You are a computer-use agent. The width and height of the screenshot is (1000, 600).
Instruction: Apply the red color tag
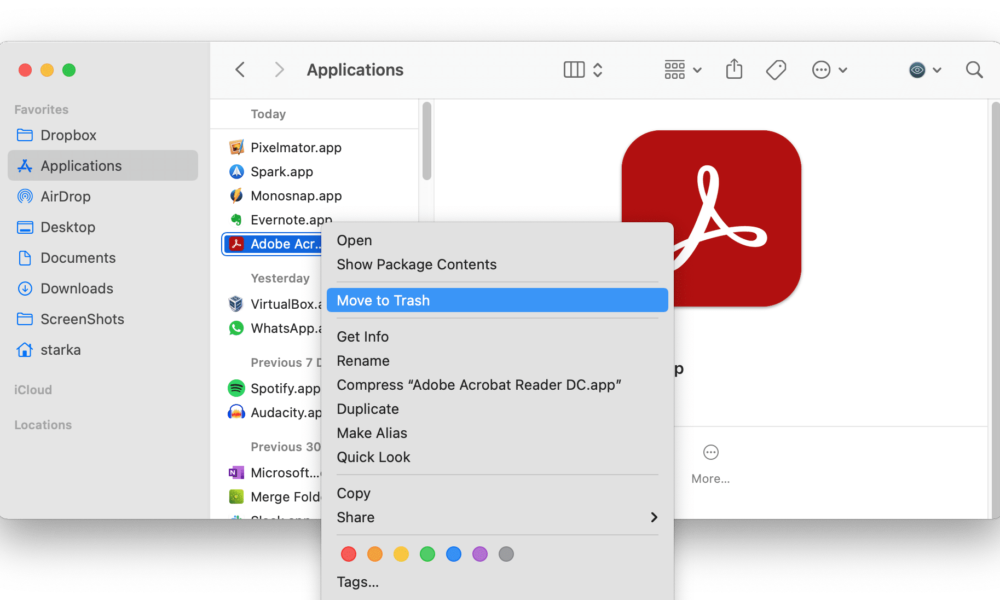coord(348,554)
